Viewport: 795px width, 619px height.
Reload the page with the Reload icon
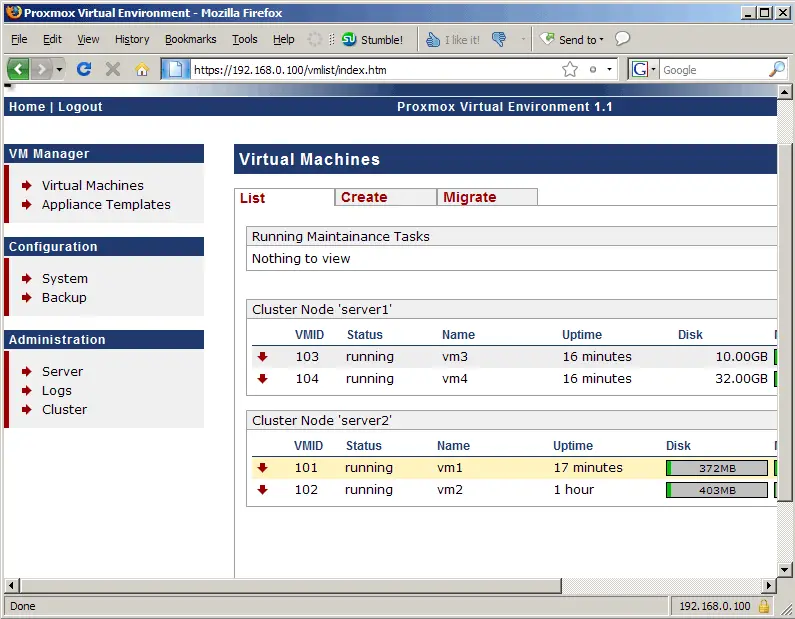(x=84, y=69)
